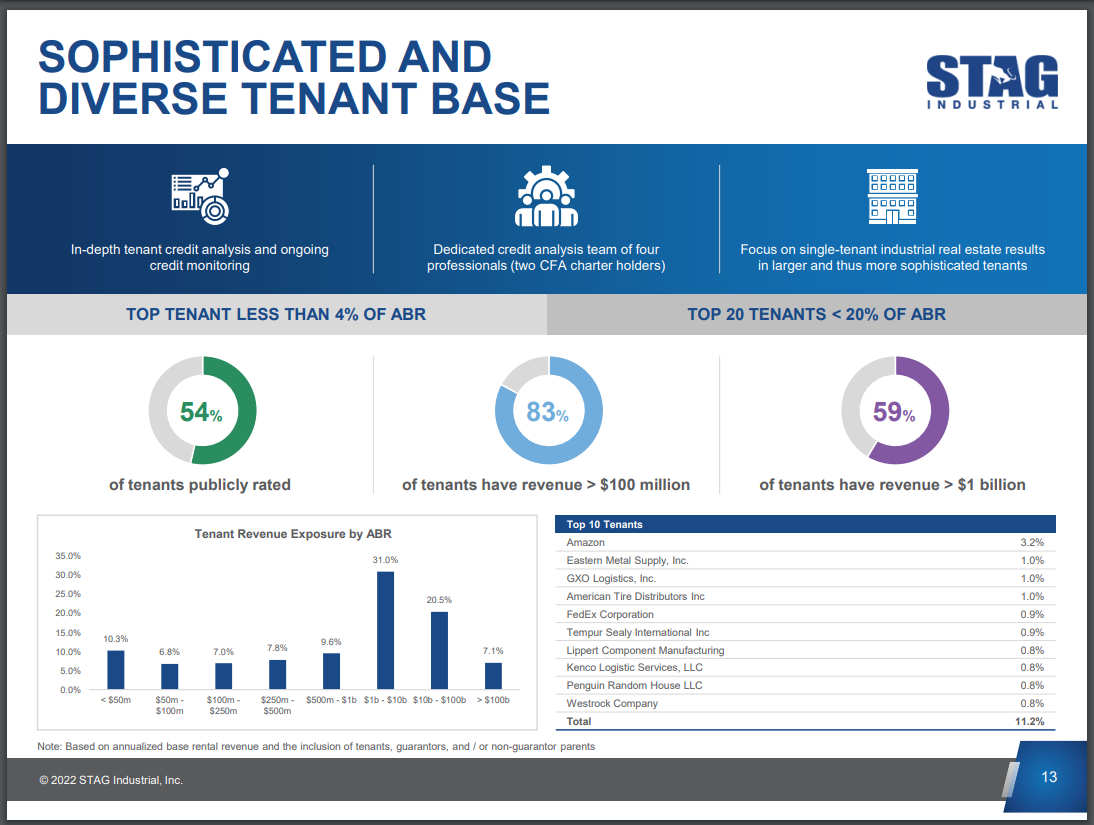Screen dimensions: 1094x825
Task: Select the Top Tenant Less Than 4% header
Action: 276,314
